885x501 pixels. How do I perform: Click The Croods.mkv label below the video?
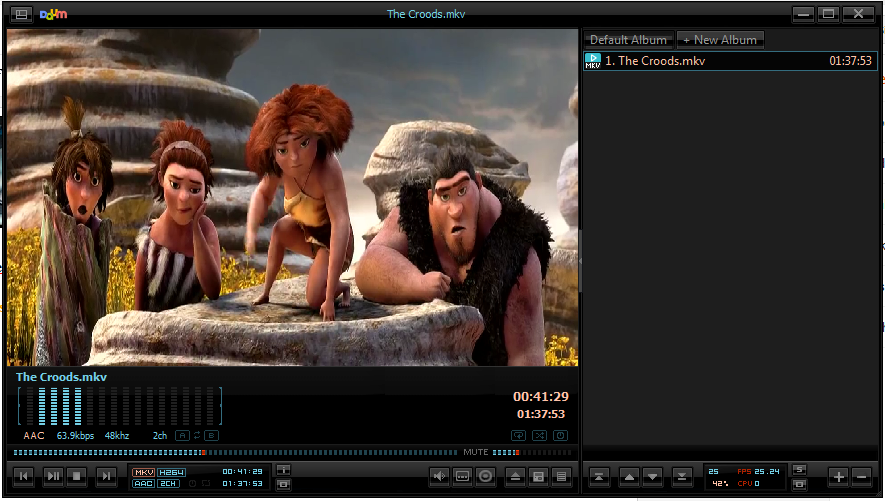(x=62, y=377)
